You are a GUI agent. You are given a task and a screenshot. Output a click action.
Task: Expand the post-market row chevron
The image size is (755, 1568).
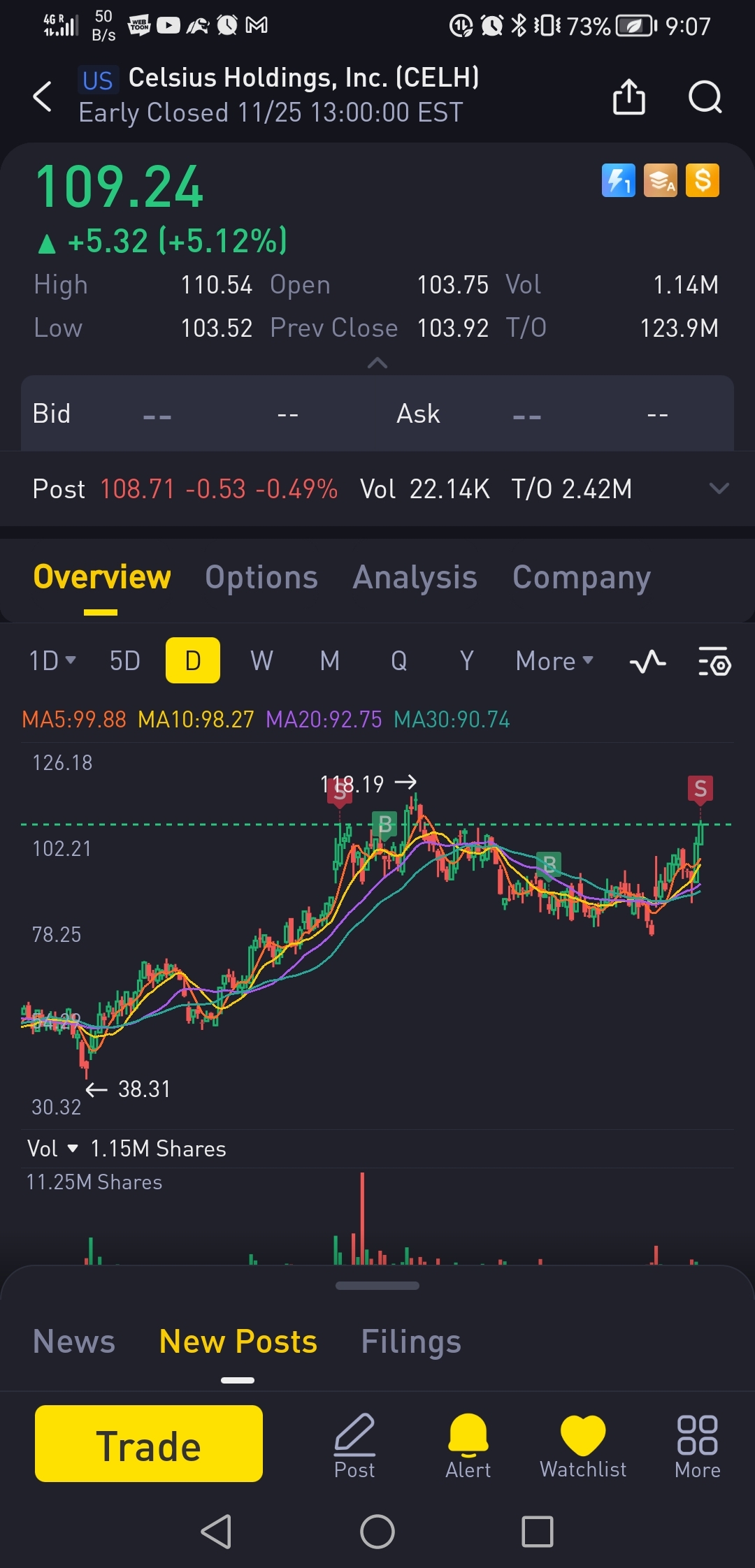point(719,488)
